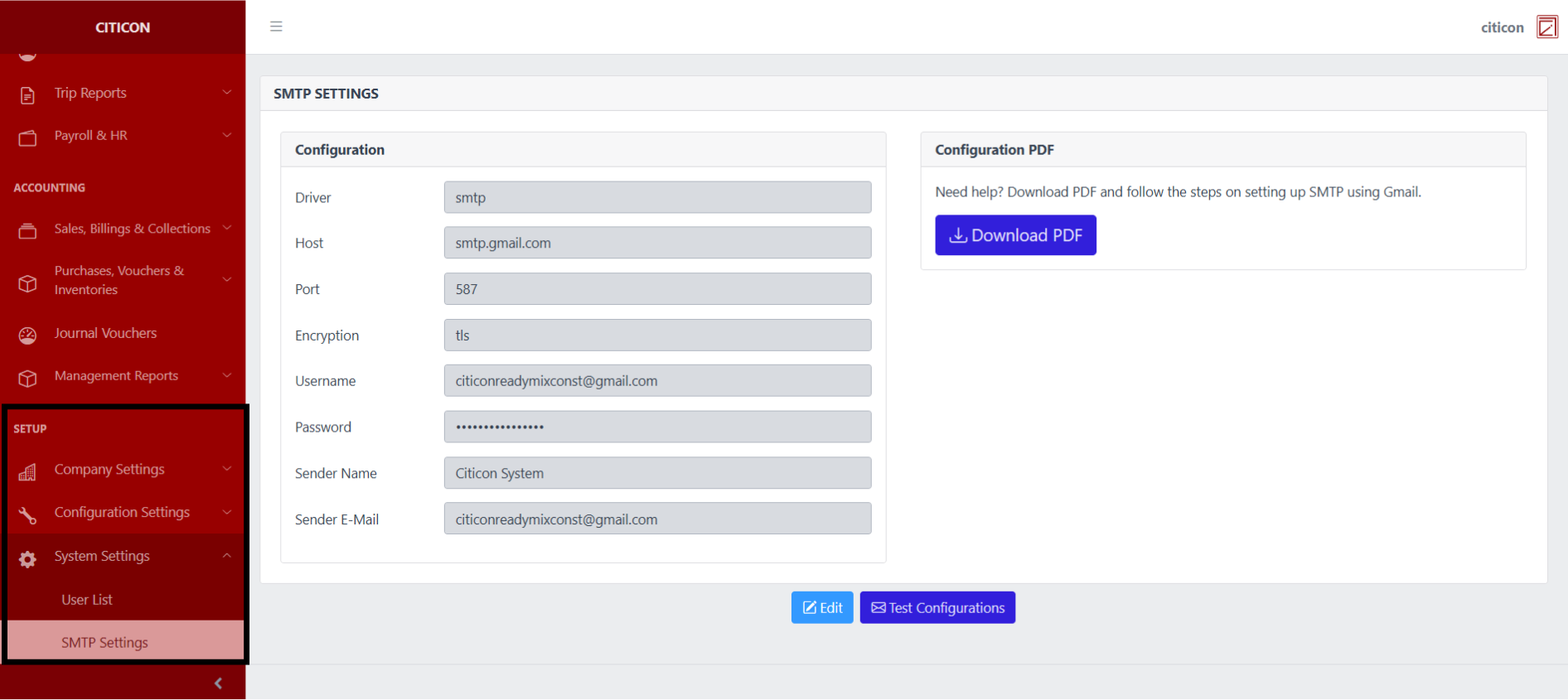The height and width of the screenshot is (700, 1568).
Task: Click the Configuration PDF heading text
Action: [995, 150]
